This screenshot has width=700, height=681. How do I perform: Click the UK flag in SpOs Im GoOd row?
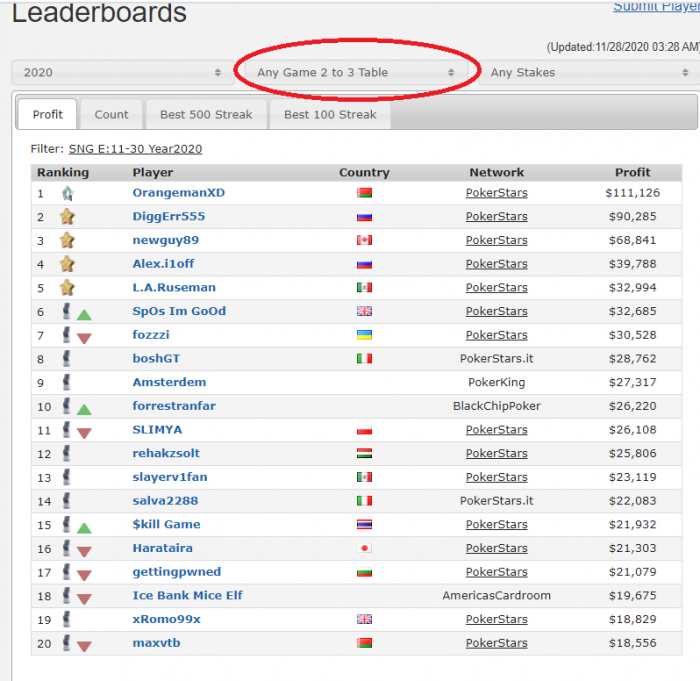coord(364,311)
